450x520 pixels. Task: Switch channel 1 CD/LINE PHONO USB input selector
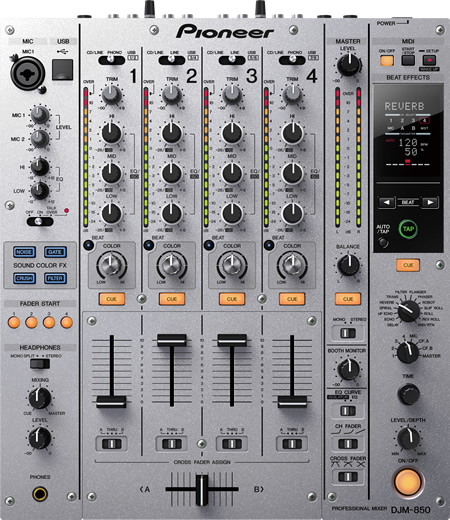[111, 60]
